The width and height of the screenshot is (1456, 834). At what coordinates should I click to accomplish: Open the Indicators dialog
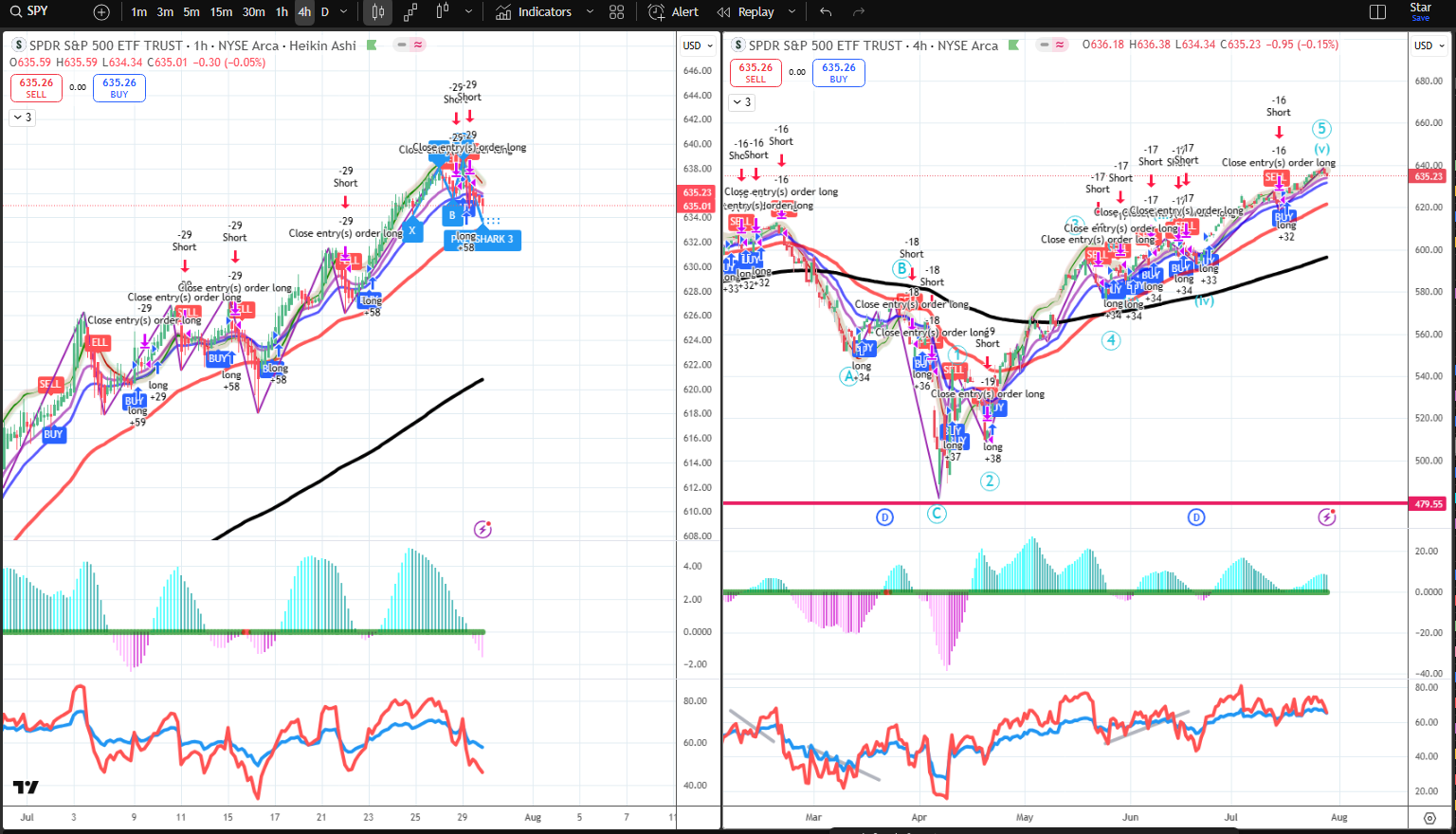535,12
